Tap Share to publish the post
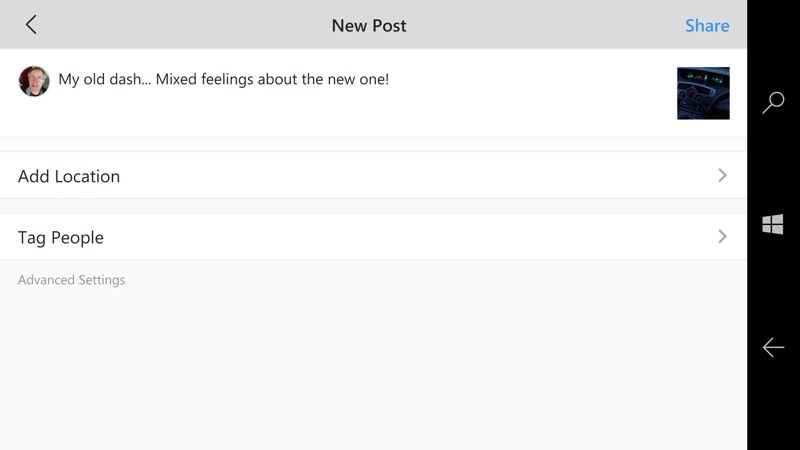Screen dimensions: 800x450 click(x=707, y=26)
